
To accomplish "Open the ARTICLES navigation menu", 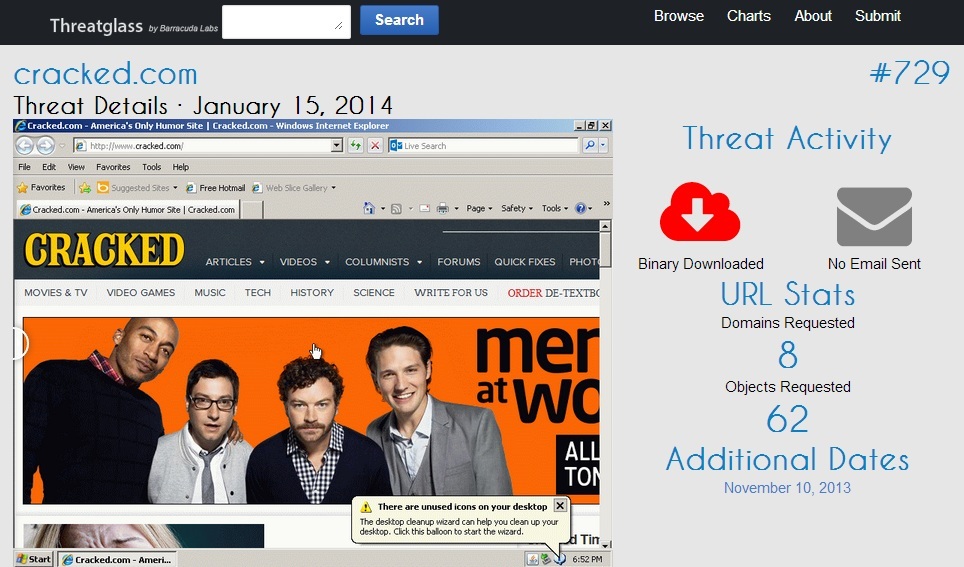I will [235, 261].
